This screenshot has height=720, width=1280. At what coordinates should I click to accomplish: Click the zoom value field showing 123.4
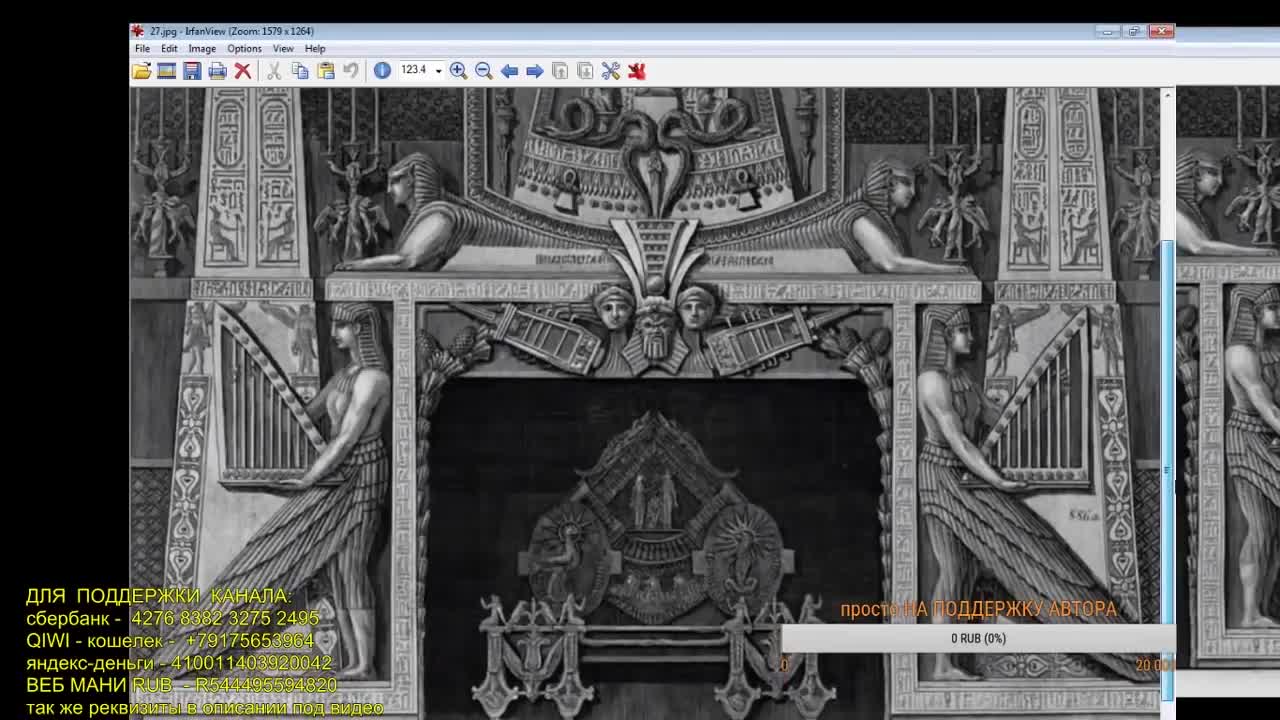414,70
